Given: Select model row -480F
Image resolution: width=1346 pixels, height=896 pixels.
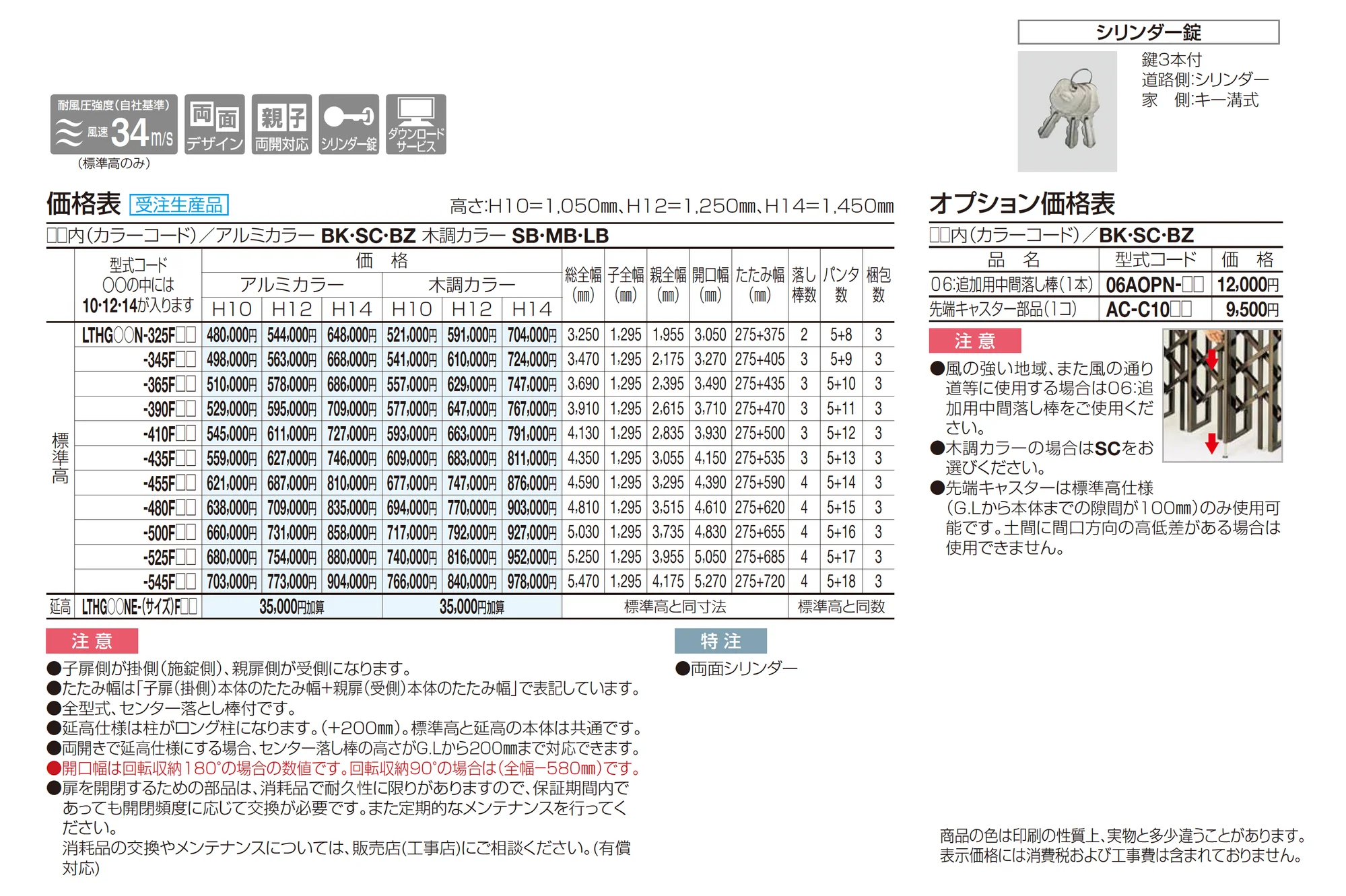Looking at the screenshot, I should click(x=169, y=508).
